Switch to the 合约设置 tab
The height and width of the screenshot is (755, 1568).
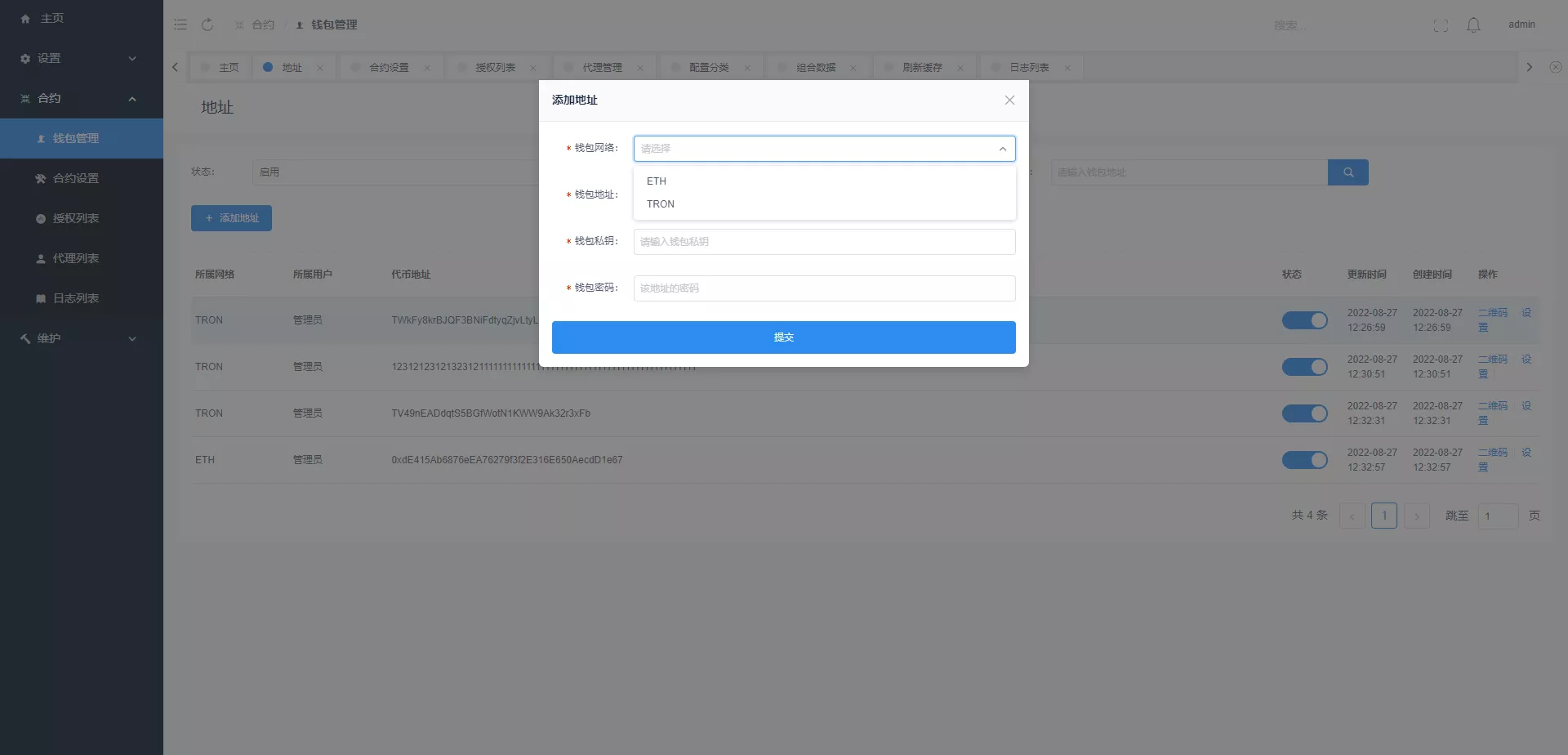(389, 68)
